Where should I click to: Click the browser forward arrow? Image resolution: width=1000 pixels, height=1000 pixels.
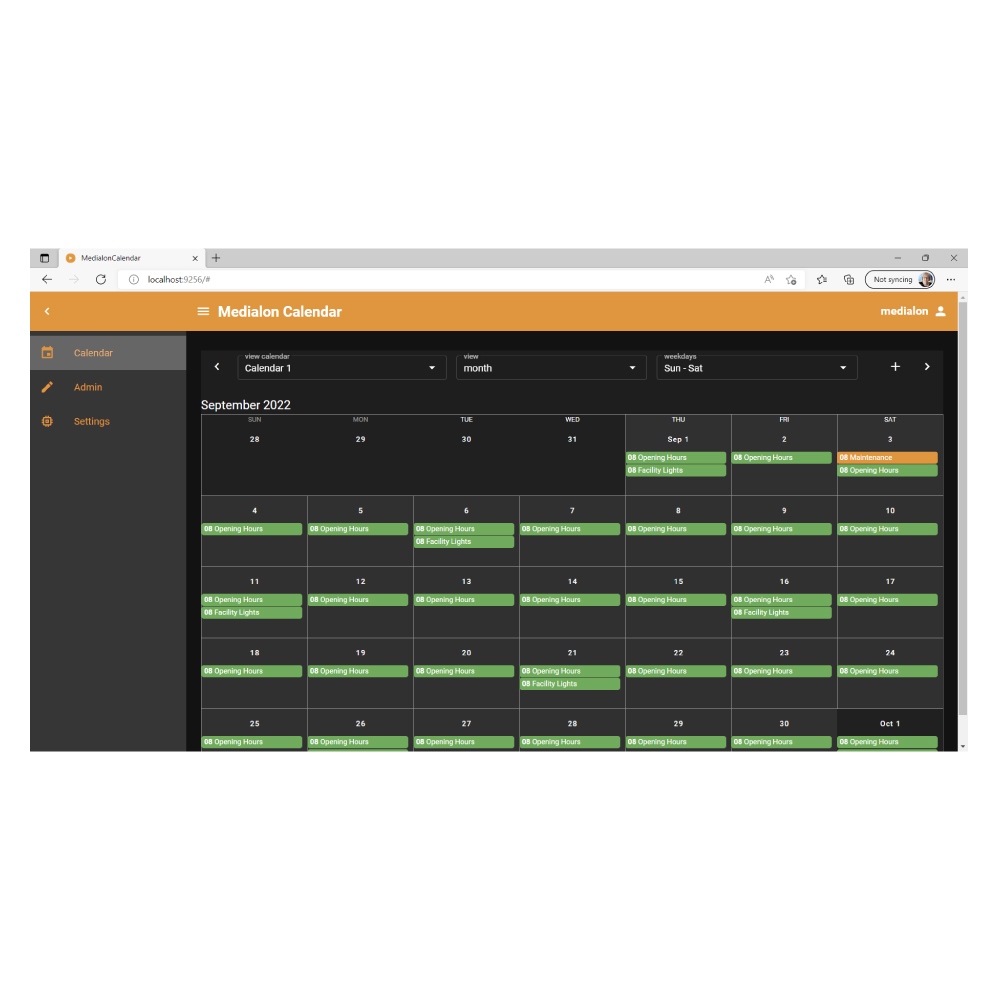coord(74,279)
